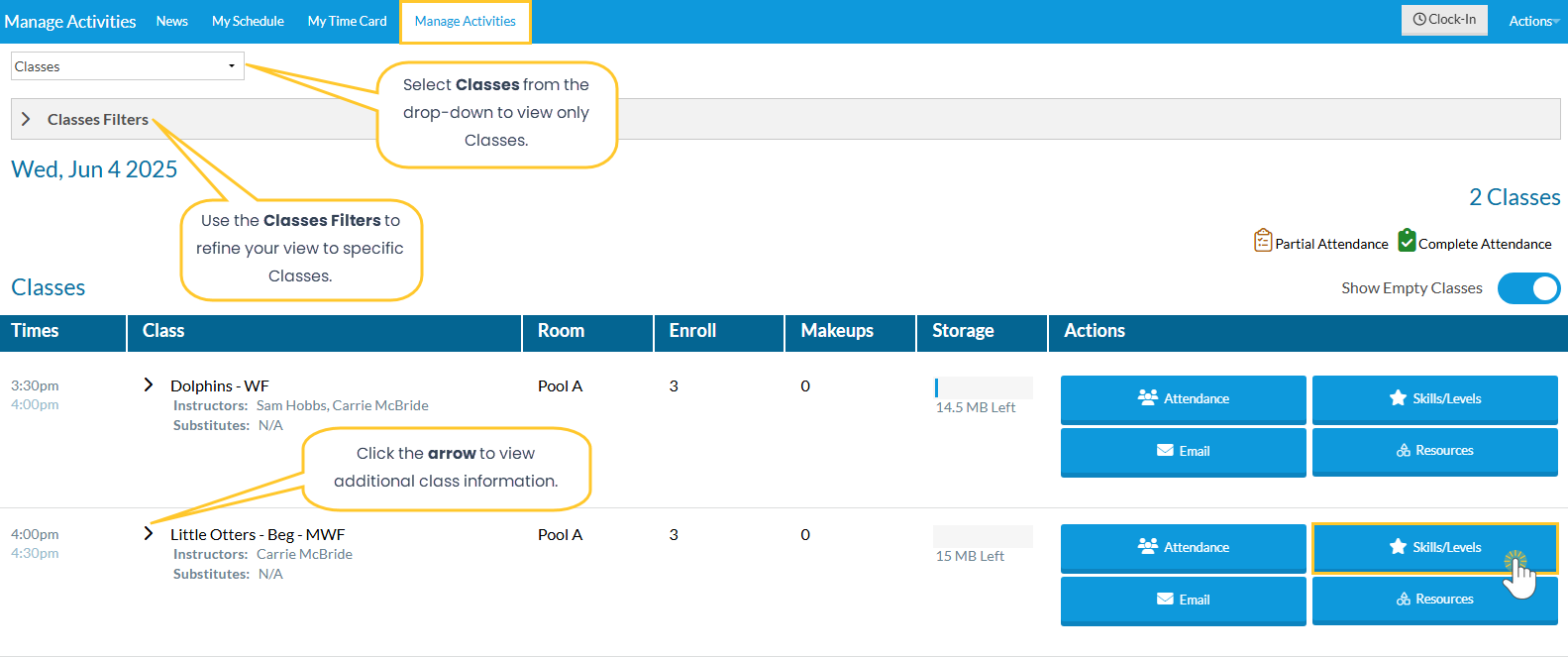Click the Complete Attendance green clipboard icon

pyautogui.click(x=1407, y=240)
